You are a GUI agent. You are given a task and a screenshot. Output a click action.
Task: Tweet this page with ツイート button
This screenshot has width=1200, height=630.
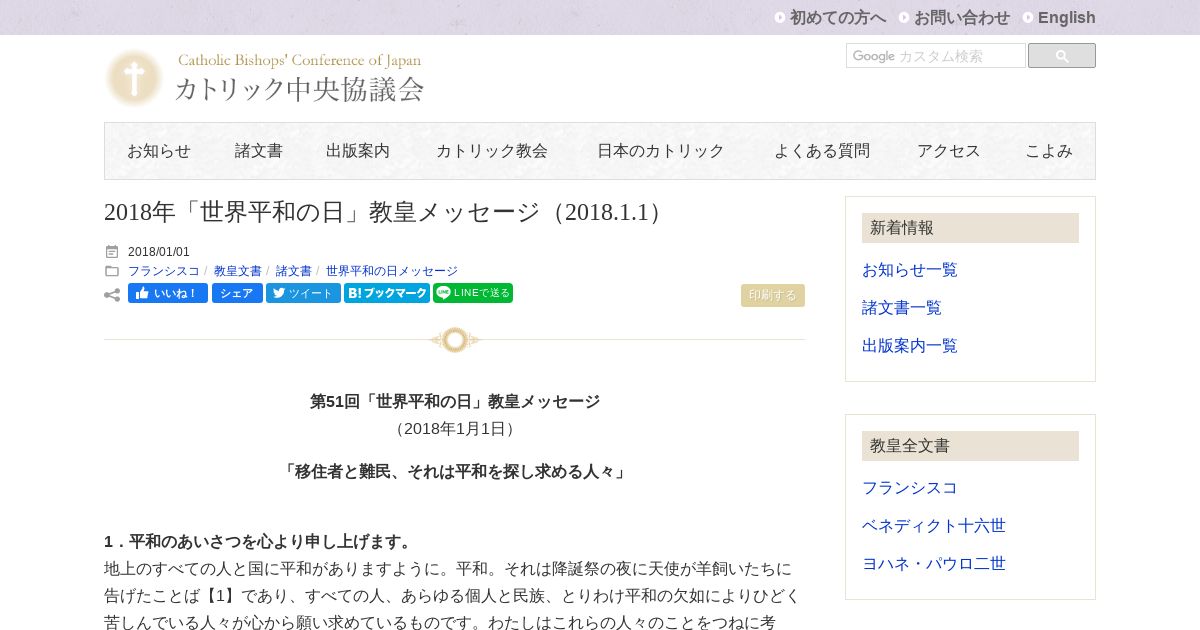pos(303,293)
